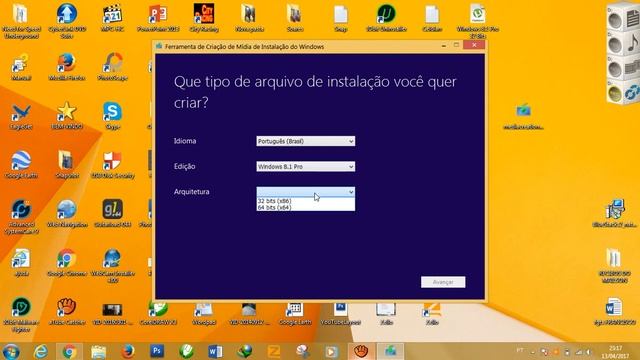Launch Firefox from the taskbar
640x360 pixels.
click(128, 351)
